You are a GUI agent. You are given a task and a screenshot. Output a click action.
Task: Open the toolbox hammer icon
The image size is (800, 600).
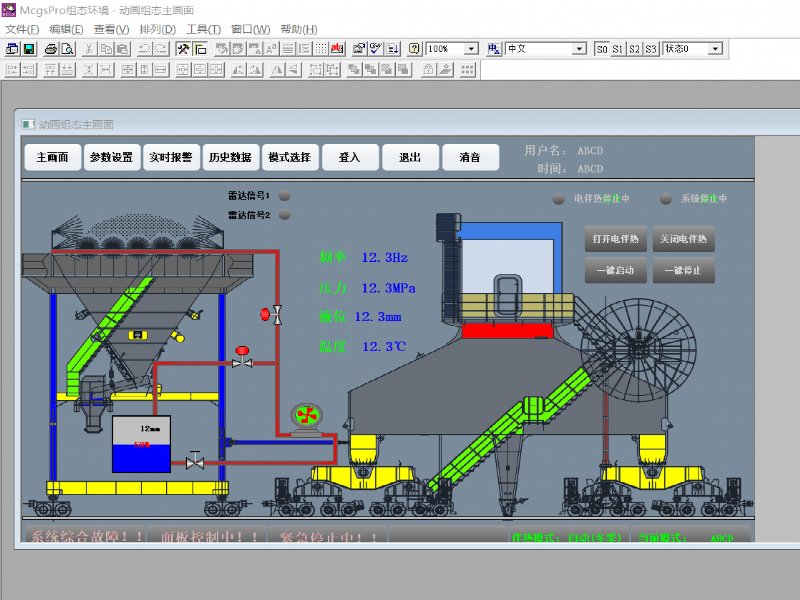(x=184, y=49)
